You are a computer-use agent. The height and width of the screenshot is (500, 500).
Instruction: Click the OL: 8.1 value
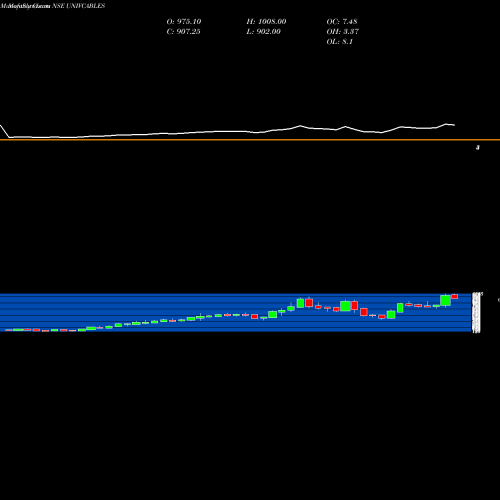(340, 42)
